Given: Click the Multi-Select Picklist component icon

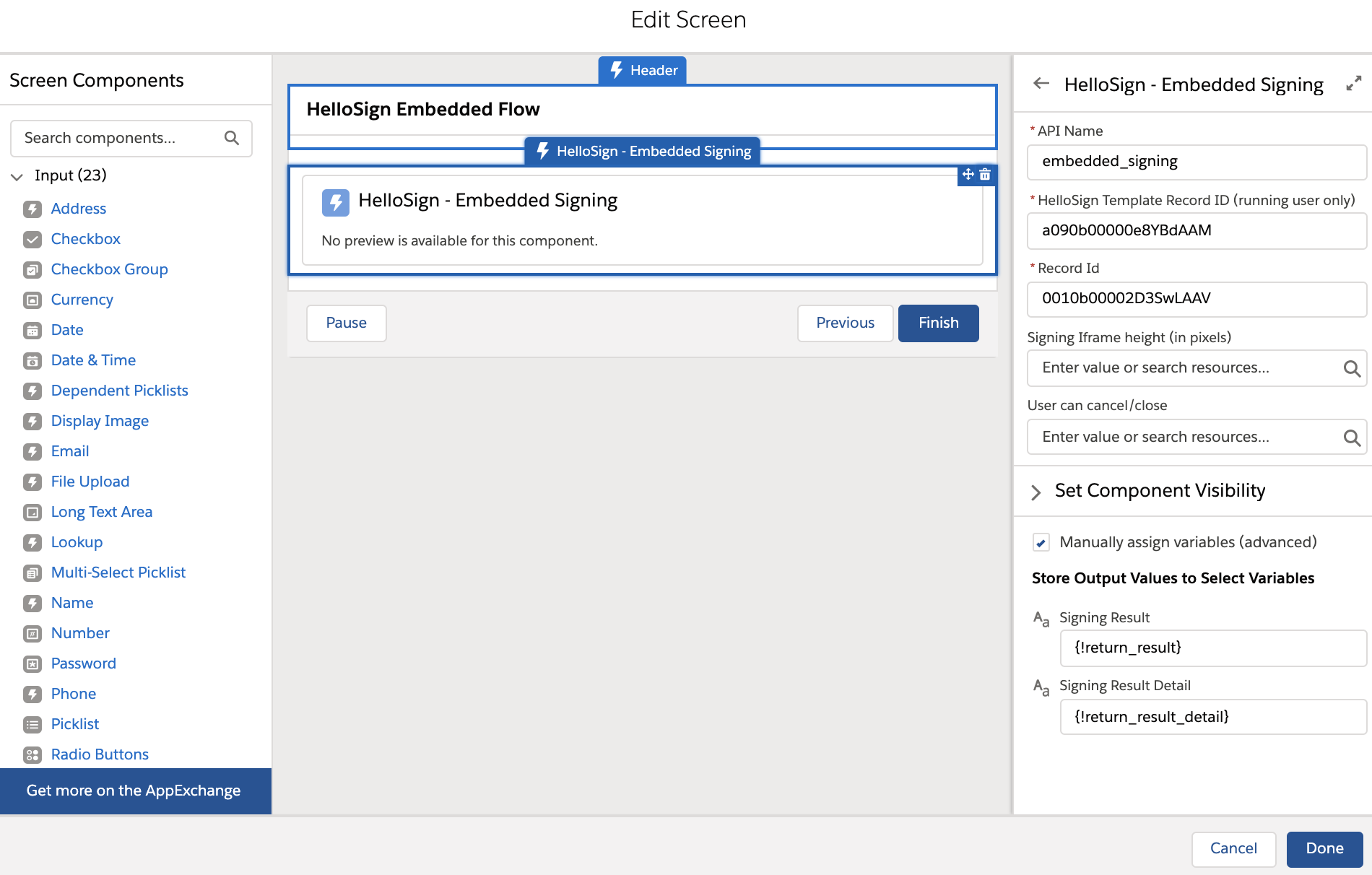Looking at the screenshot, I should pyautogui.click(x=32, y=573).
